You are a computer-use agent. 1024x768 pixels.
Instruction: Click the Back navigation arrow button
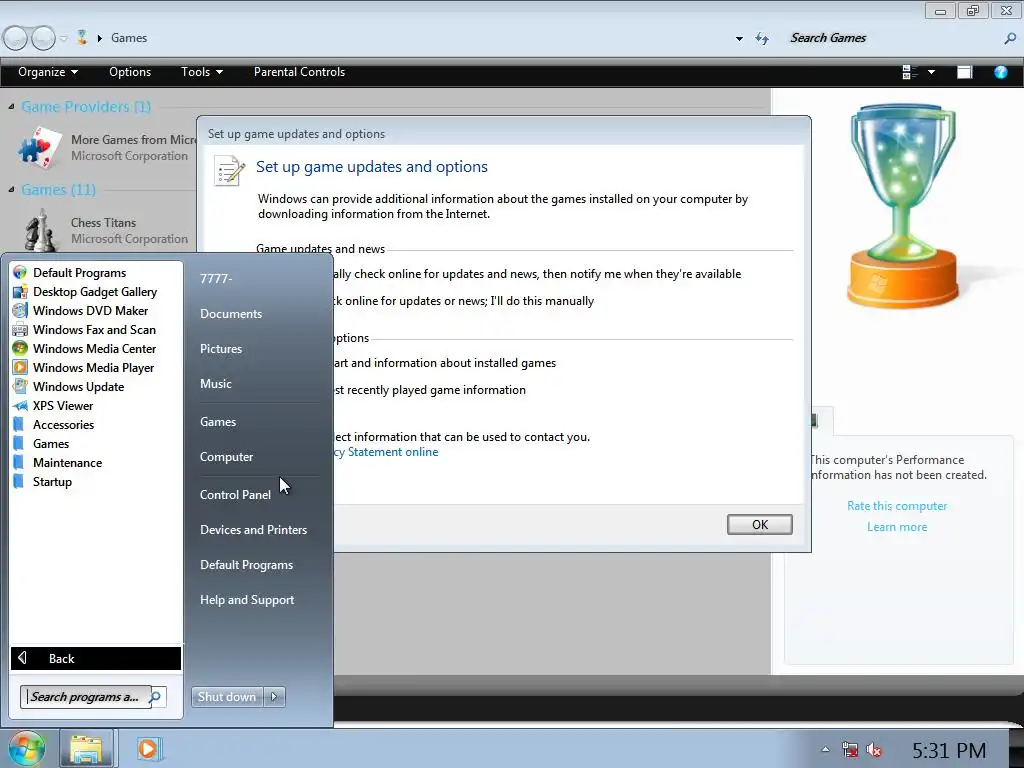click(x=15, y=38)
